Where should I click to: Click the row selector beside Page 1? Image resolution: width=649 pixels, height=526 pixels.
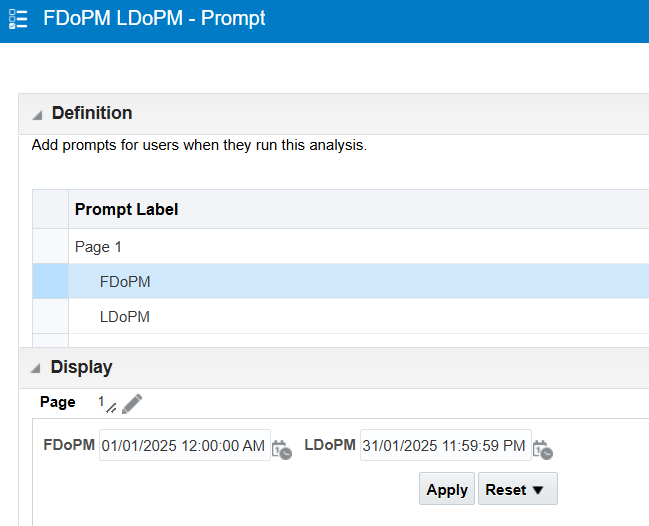[50, 247]
